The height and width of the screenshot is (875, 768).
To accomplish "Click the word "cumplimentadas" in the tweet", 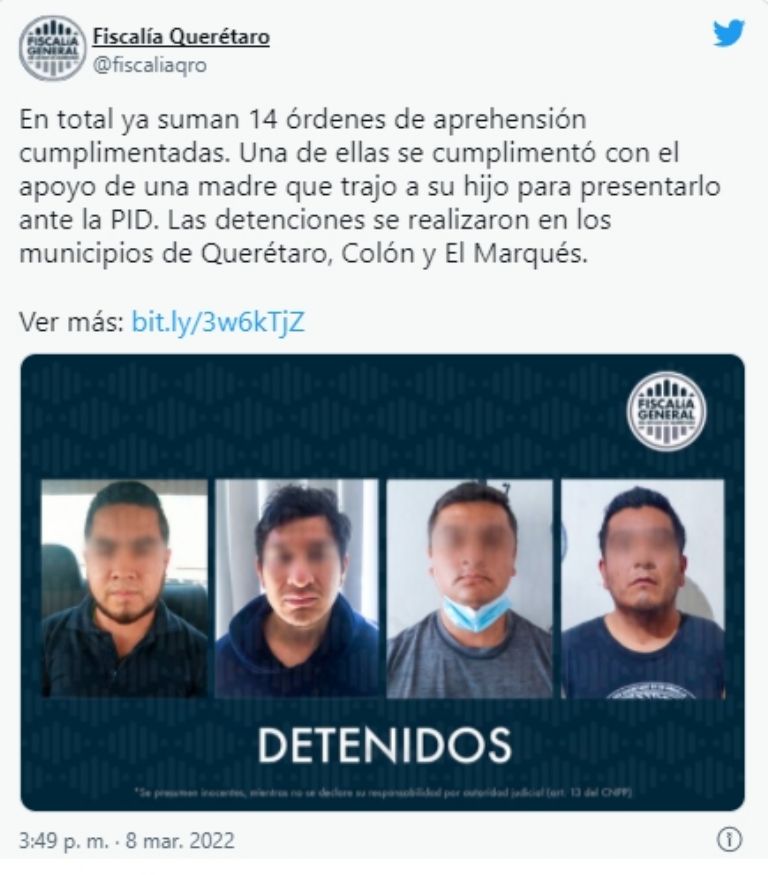I will [x=124, y=153].
